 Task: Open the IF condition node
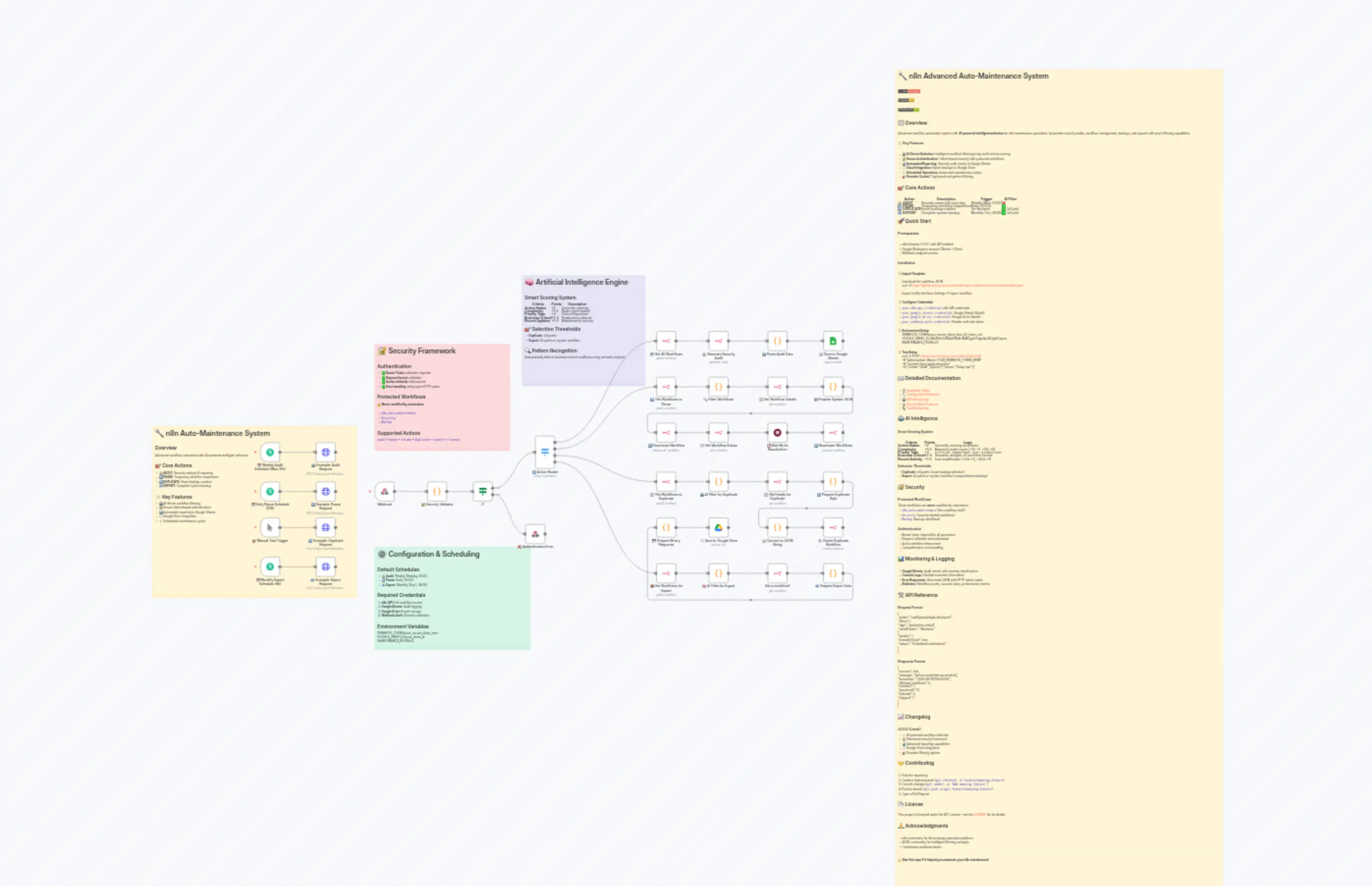(x=482, y=491)
